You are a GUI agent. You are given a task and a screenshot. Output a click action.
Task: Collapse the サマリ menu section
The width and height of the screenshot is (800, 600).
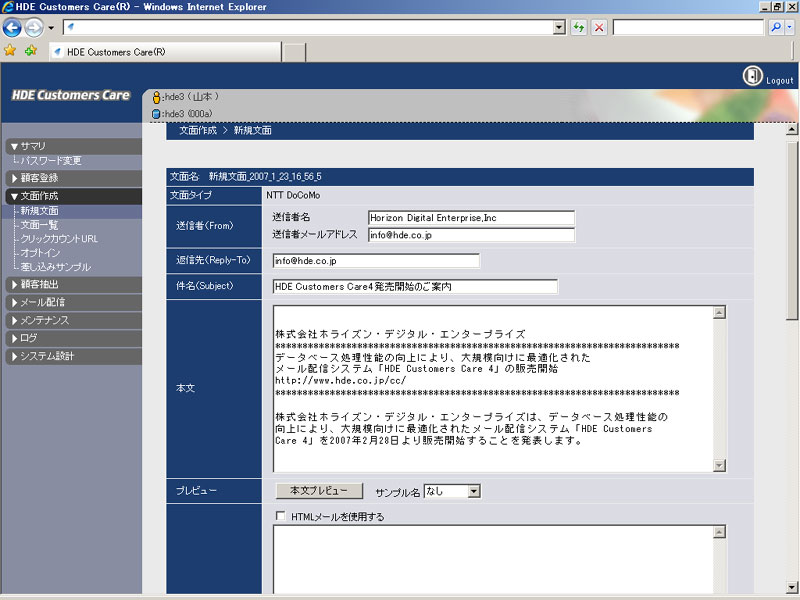click(73, 146)
